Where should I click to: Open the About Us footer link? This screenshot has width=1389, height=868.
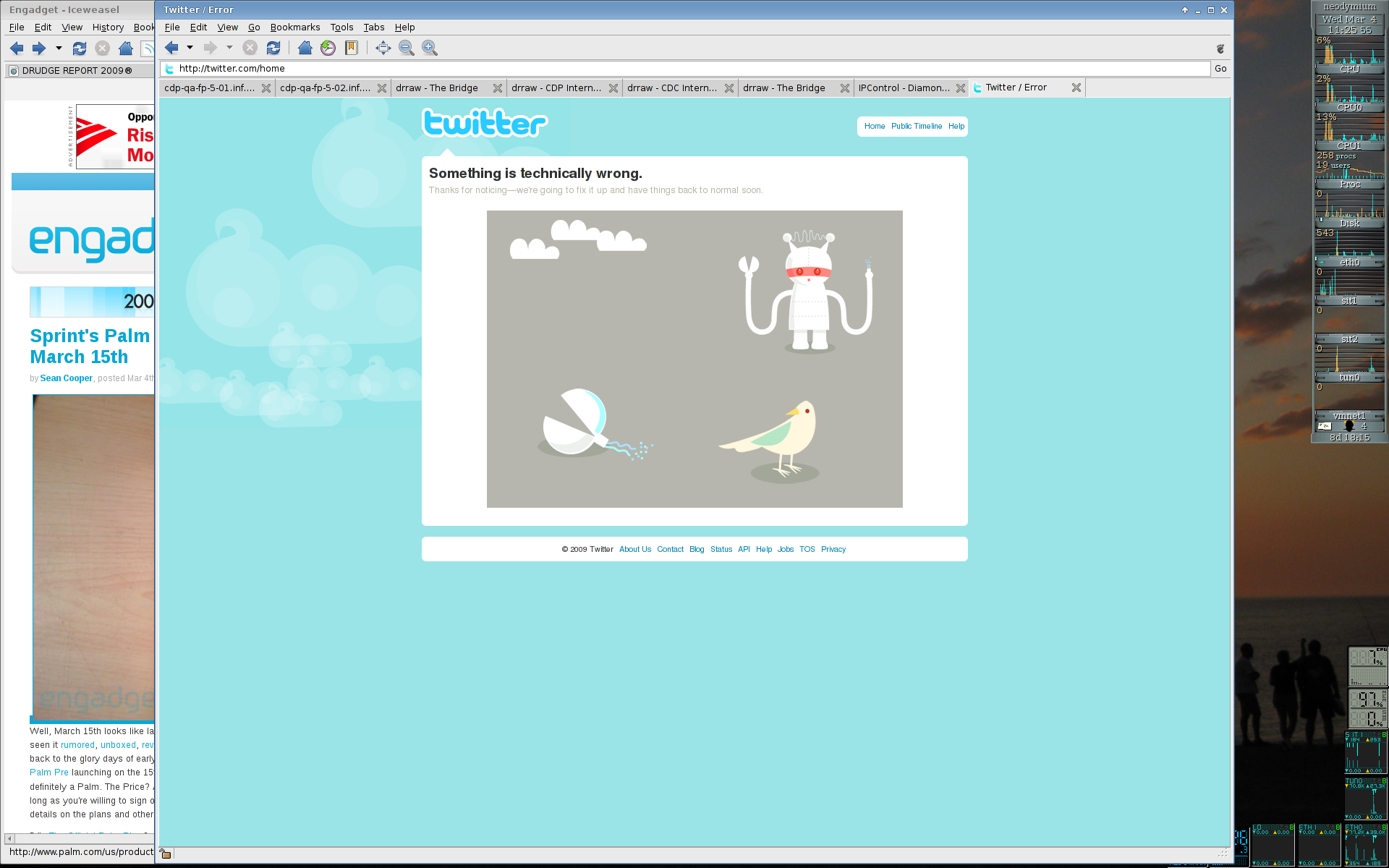(635, 549)
